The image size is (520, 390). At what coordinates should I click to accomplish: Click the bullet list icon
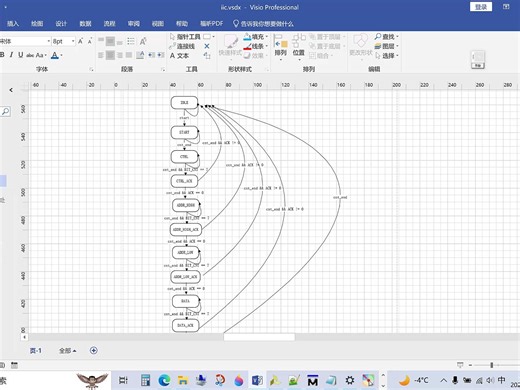click(x=131, y=41)
